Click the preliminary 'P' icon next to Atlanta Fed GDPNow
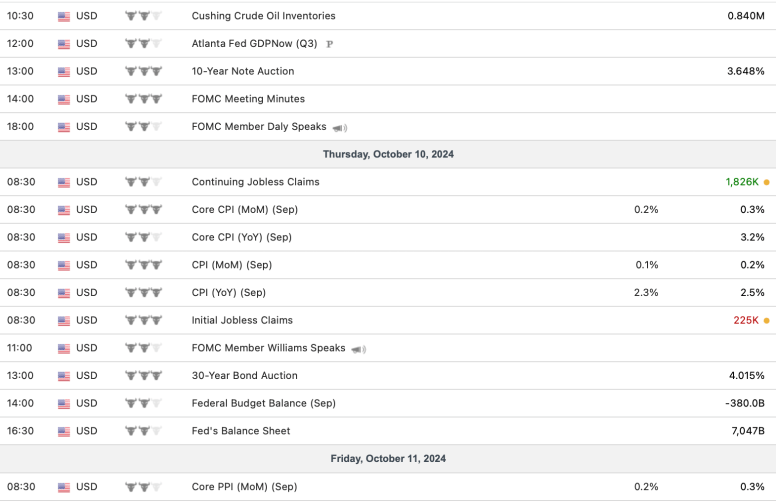776x503 pixels. pos(330,44)
